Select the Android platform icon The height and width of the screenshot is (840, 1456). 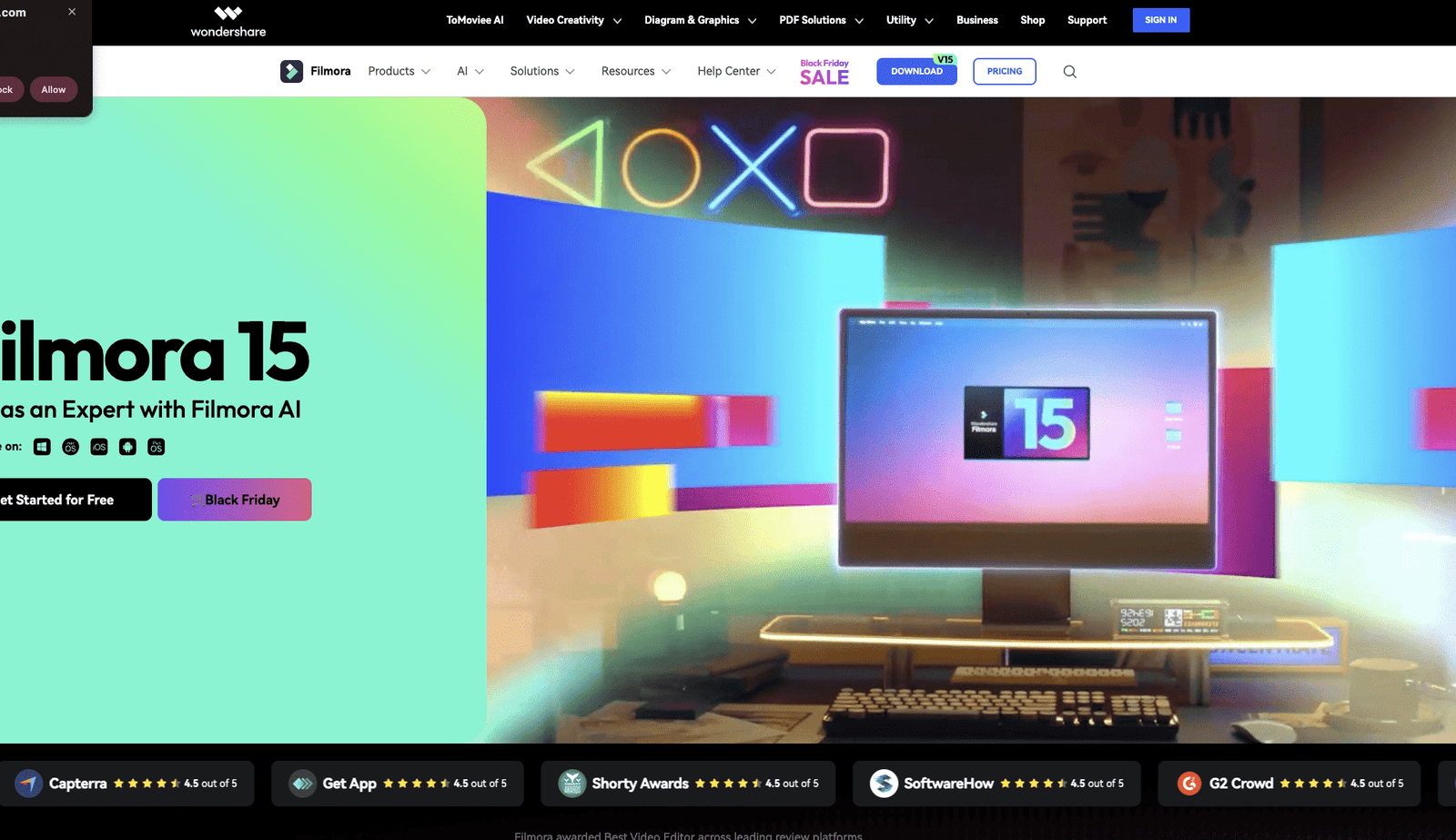tap(127, 447)
